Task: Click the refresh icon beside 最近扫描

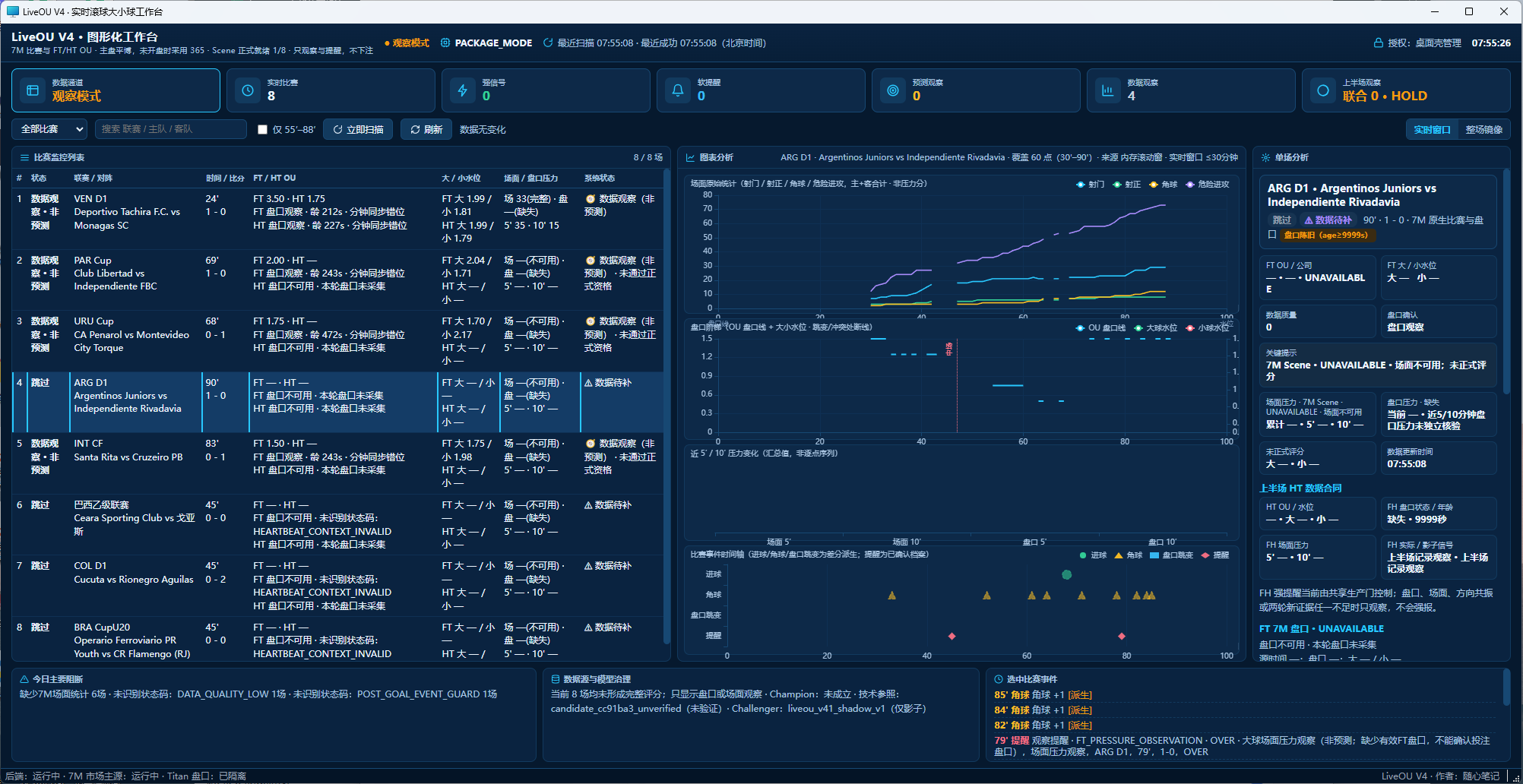Action: pos(548,43)
